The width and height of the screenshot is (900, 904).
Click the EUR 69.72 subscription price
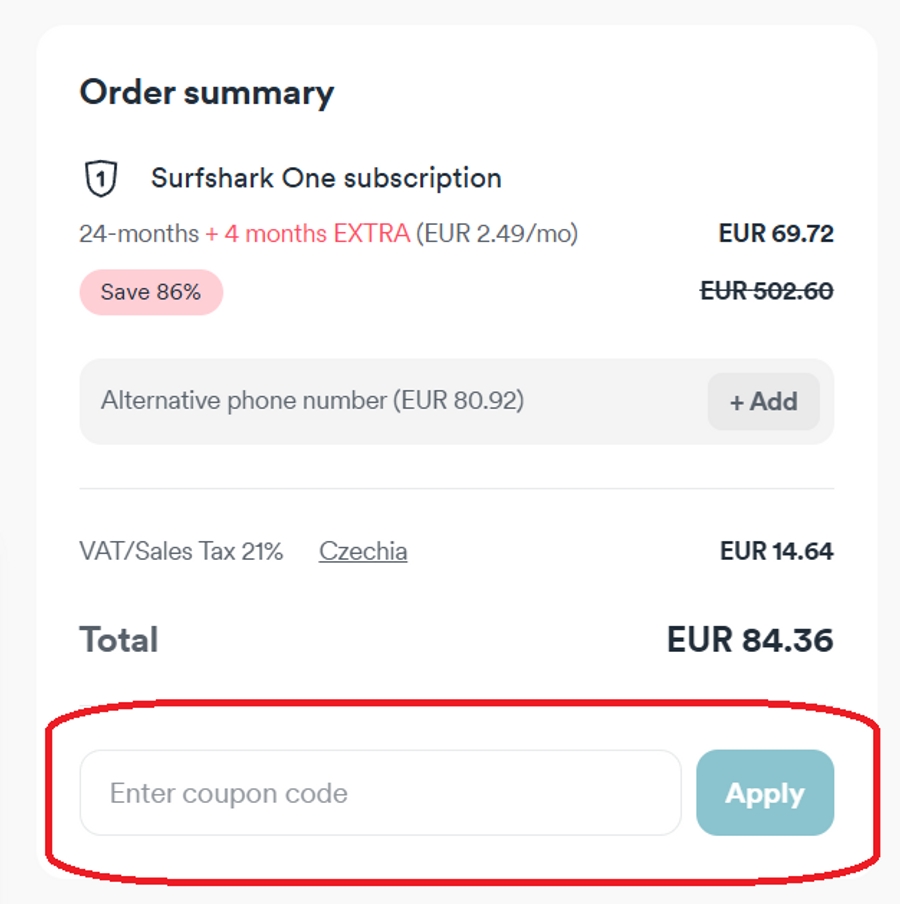[x=776, y=234]
